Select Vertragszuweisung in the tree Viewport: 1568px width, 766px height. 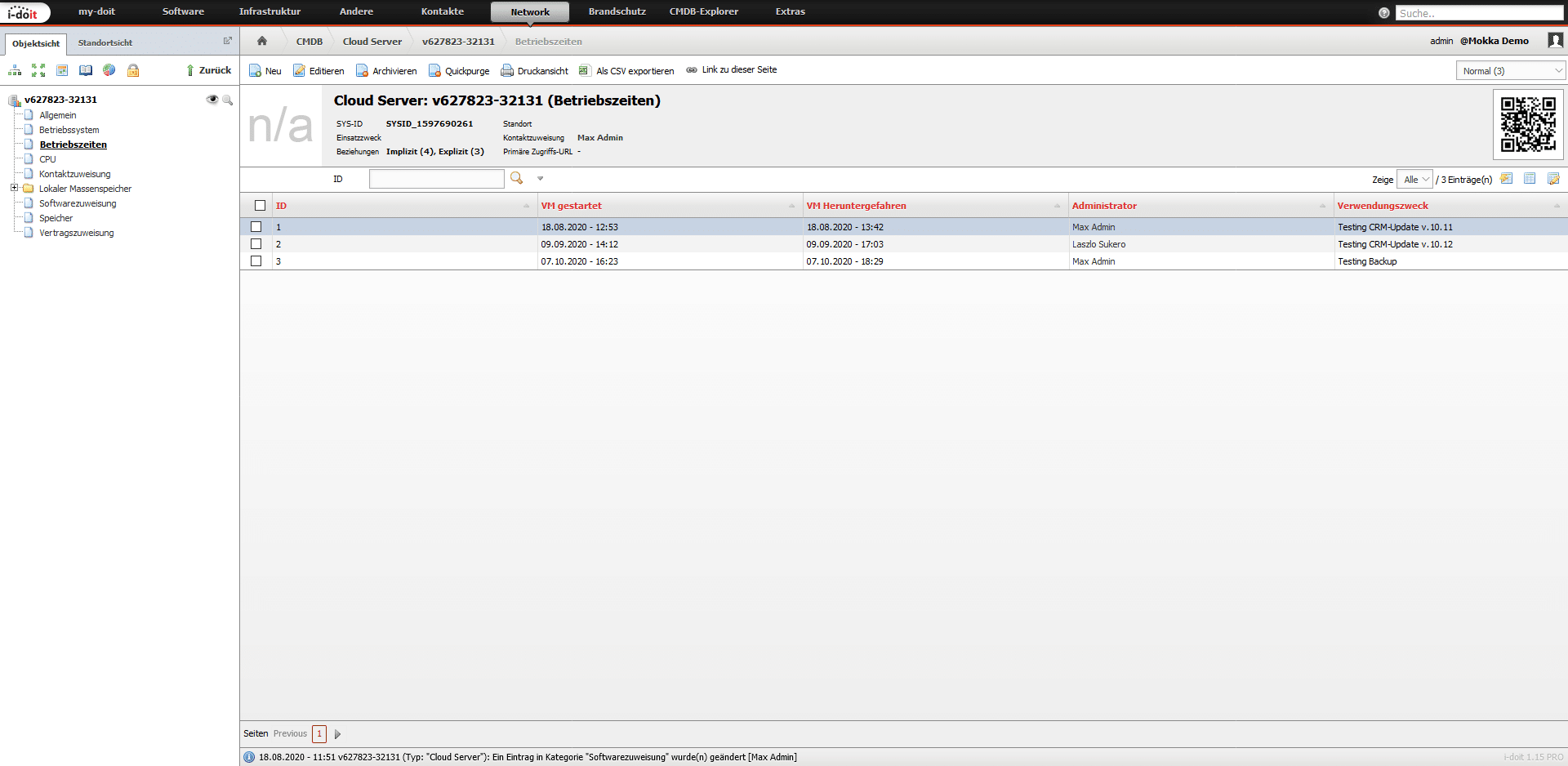pyautogui.click(x=77, y=233)
